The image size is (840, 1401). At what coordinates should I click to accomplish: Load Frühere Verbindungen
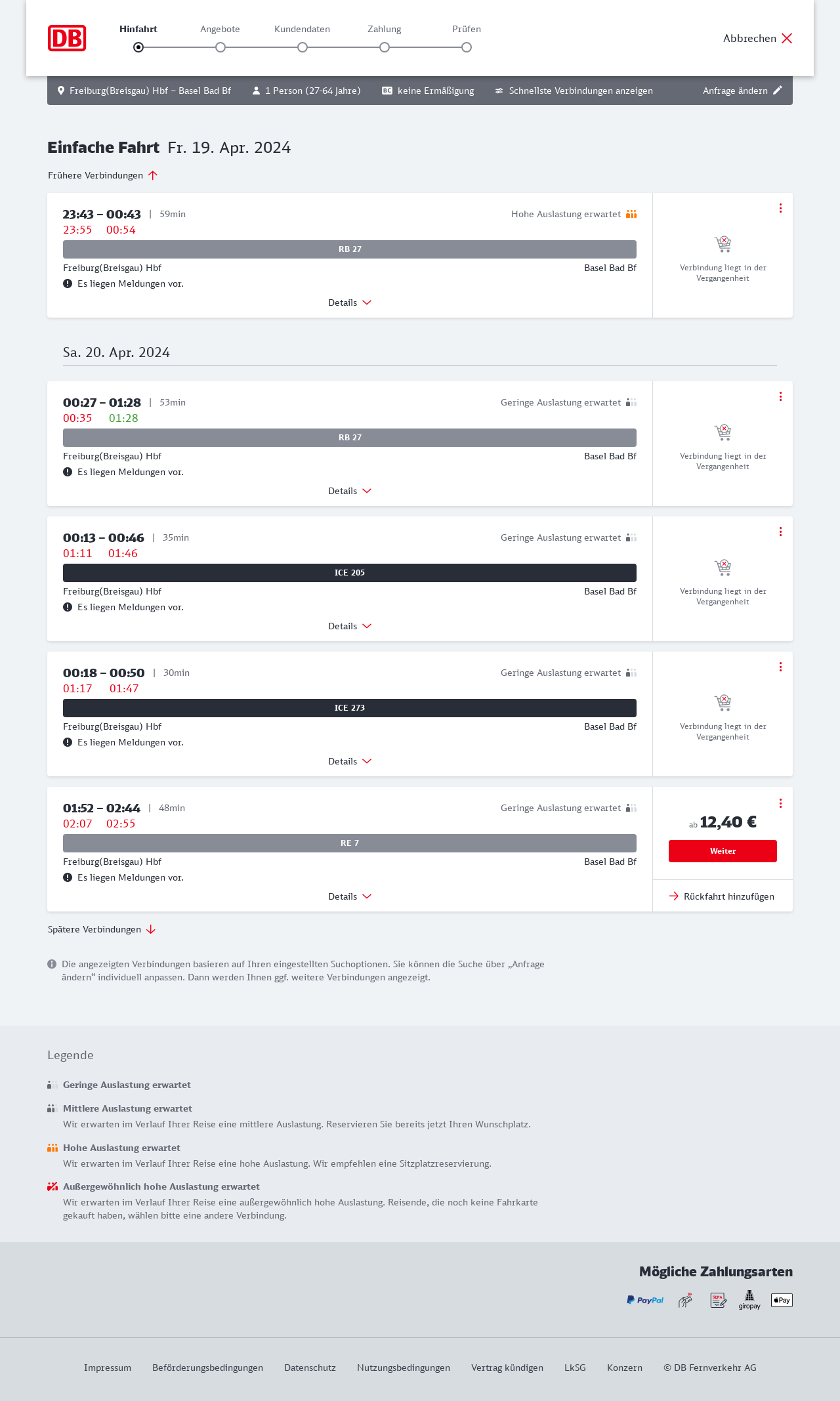pos(102,175)
